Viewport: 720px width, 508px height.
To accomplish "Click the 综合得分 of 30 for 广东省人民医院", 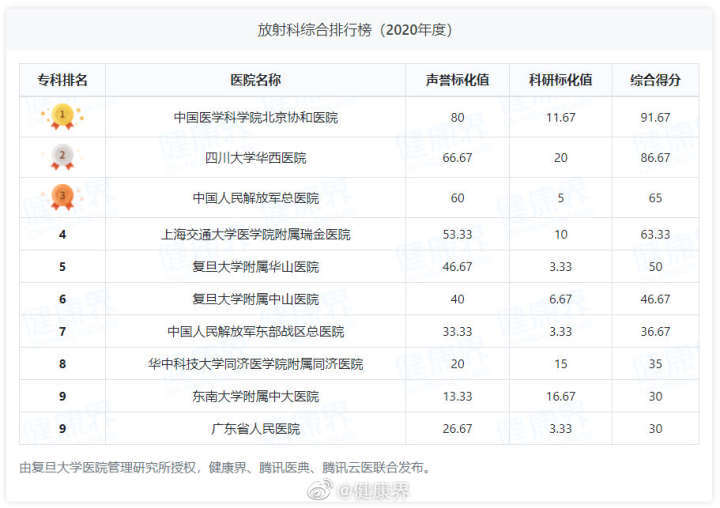I will pyautogui.click(x=655, y=429).
